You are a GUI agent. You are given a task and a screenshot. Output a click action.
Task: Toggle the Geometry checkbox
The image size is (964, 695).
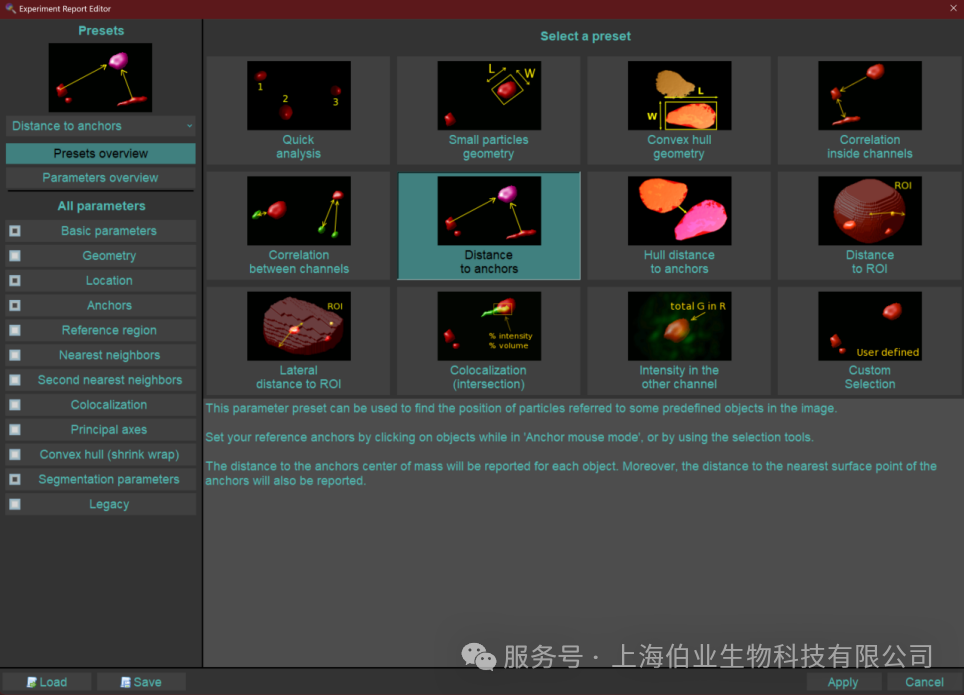click(x=15, y=256)
